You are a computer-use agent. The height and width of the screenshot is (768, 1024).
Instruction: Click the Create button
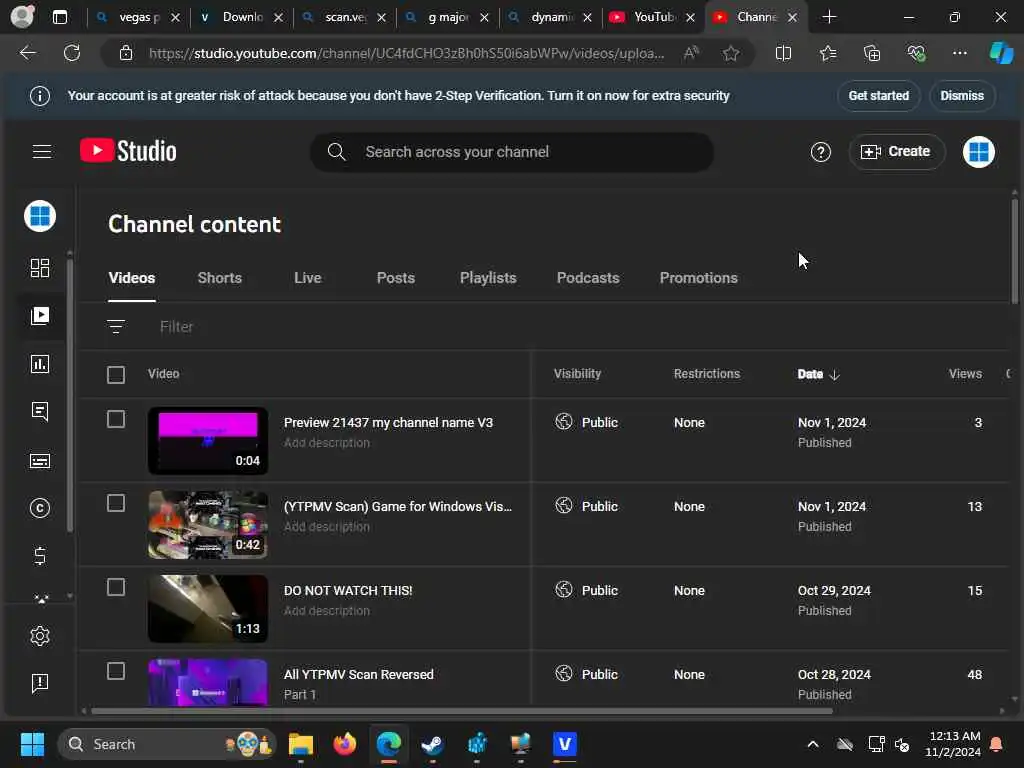click(x=896, y=152)
